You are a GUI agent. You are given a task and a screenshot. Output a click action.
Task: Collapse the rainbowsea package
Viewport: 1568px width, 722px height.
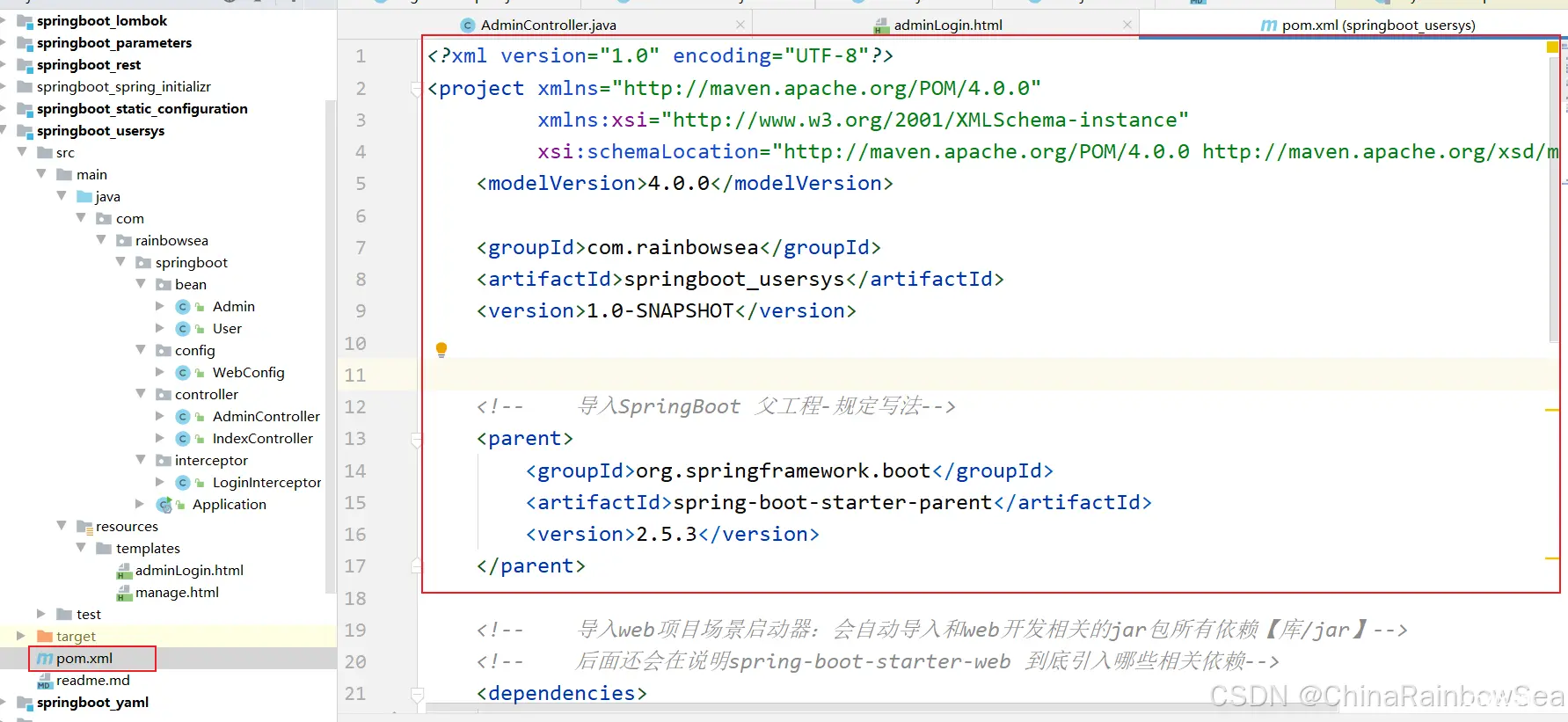click(101, 240)
